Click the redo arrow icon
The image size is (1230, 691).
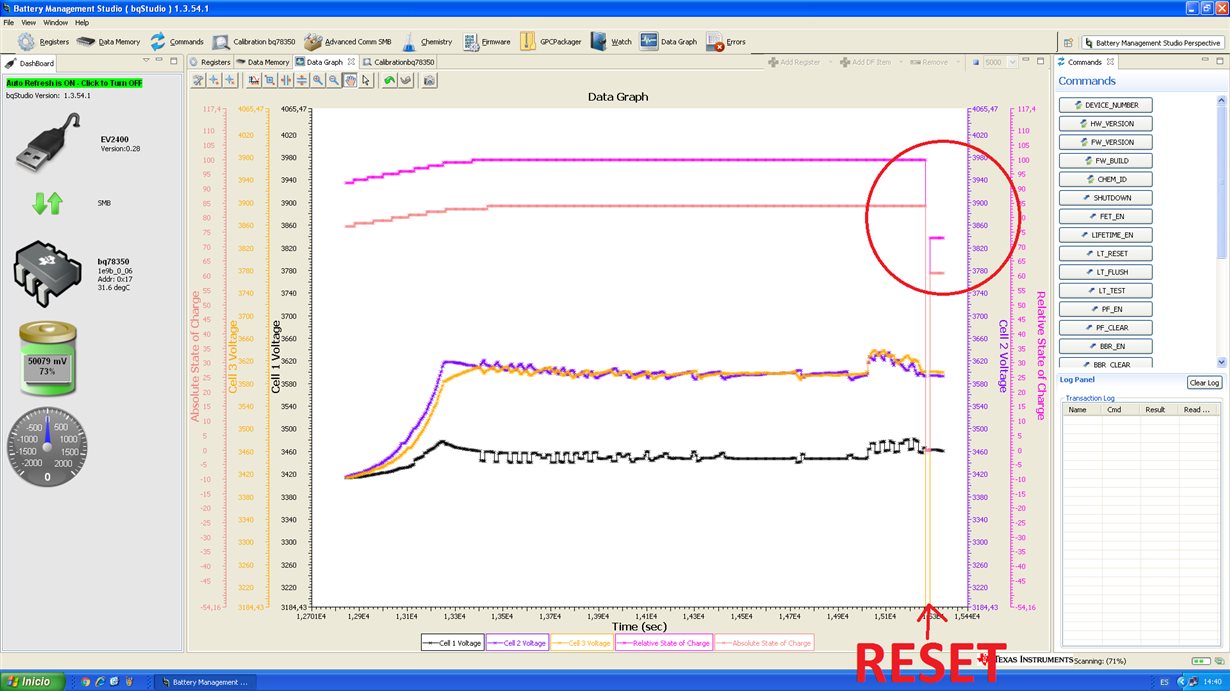[x=406, y=79]
